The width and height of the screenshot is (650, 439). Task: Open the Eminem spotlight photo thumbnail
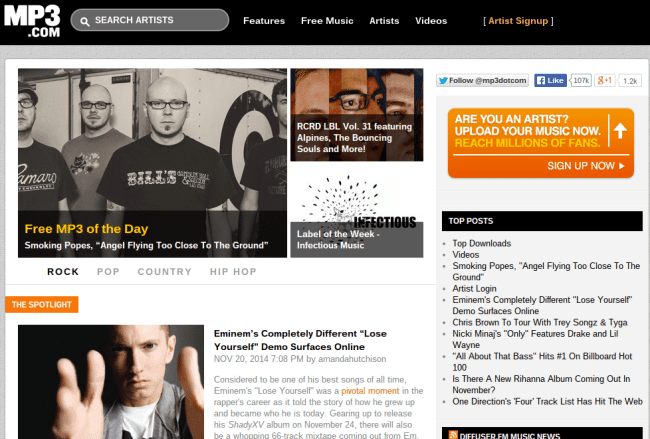pos(111,382)
